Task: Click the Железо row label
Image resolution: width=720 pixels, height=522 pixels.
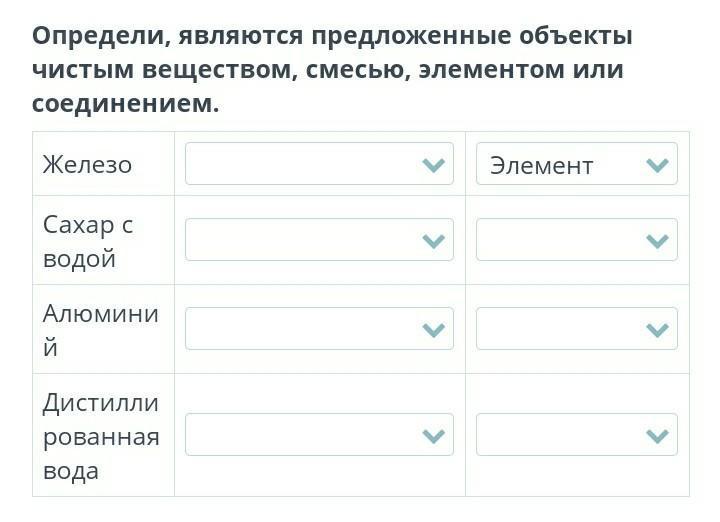Action: (x=87, y=165)
